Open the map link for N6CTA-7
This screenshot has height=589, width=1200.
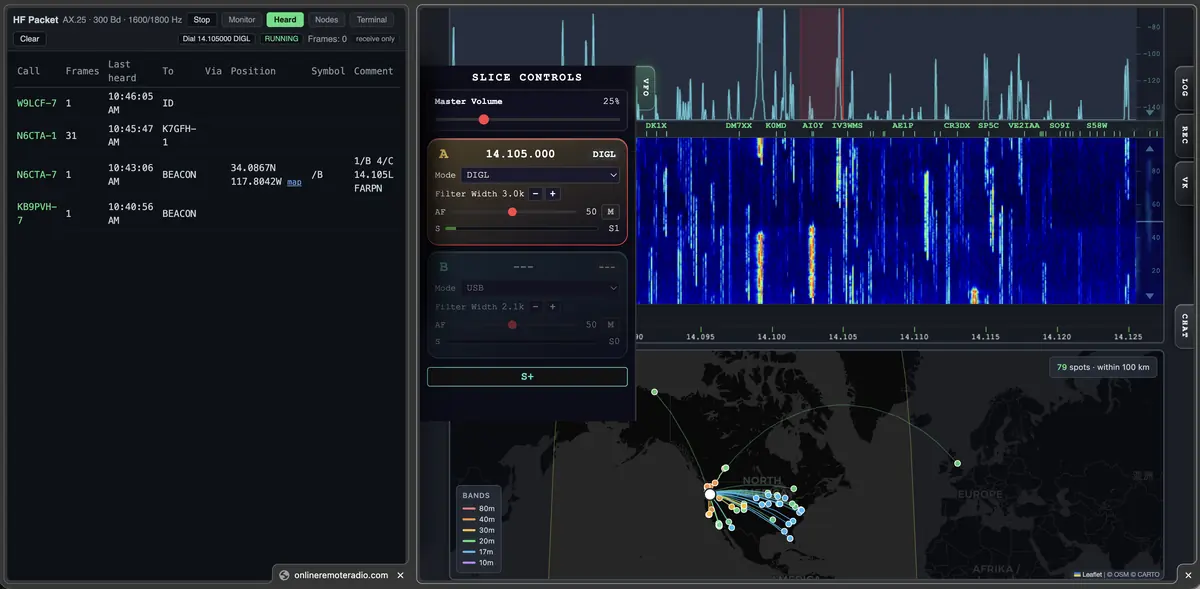294,183
